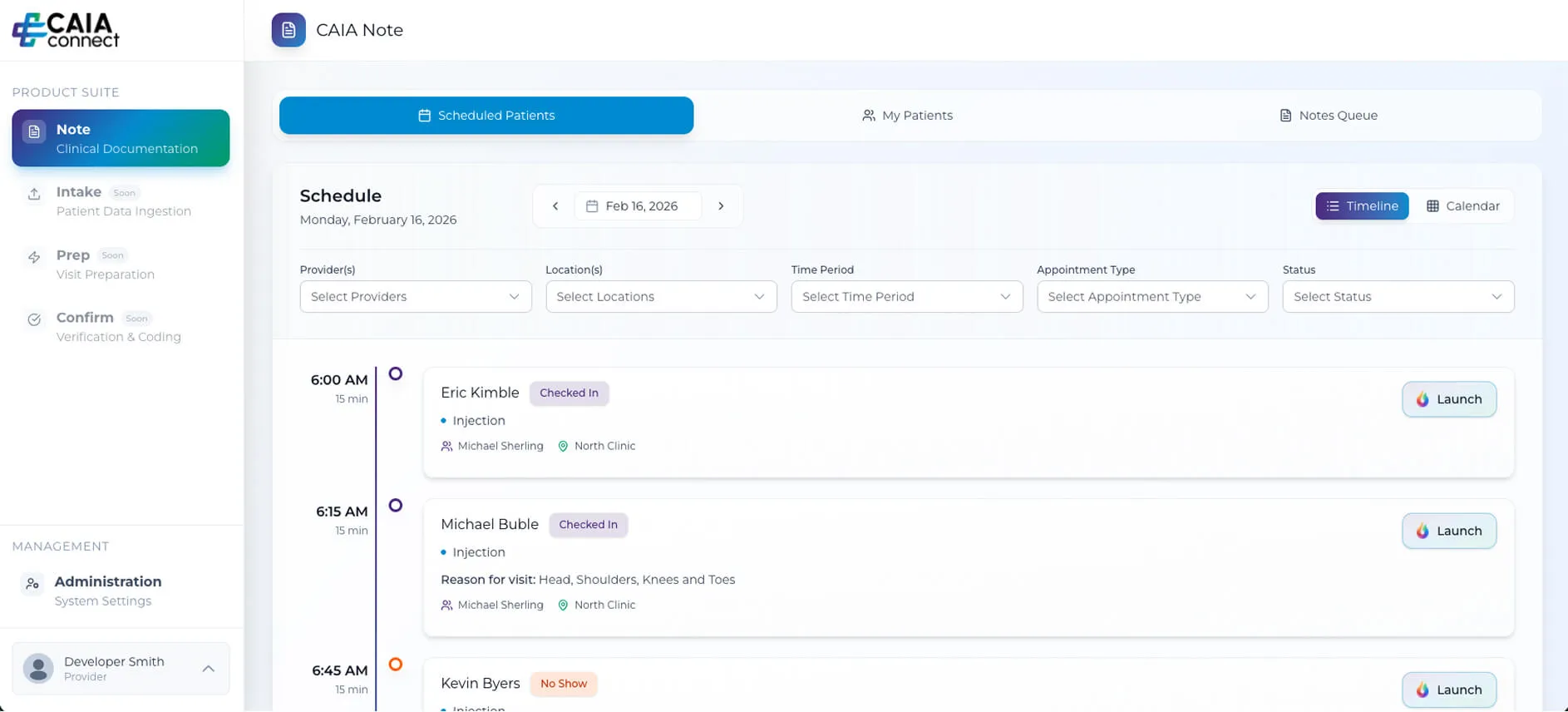Expand the Select Status dropdown
This screenshot has height=712, width=1568.
tap(1398, 297)
